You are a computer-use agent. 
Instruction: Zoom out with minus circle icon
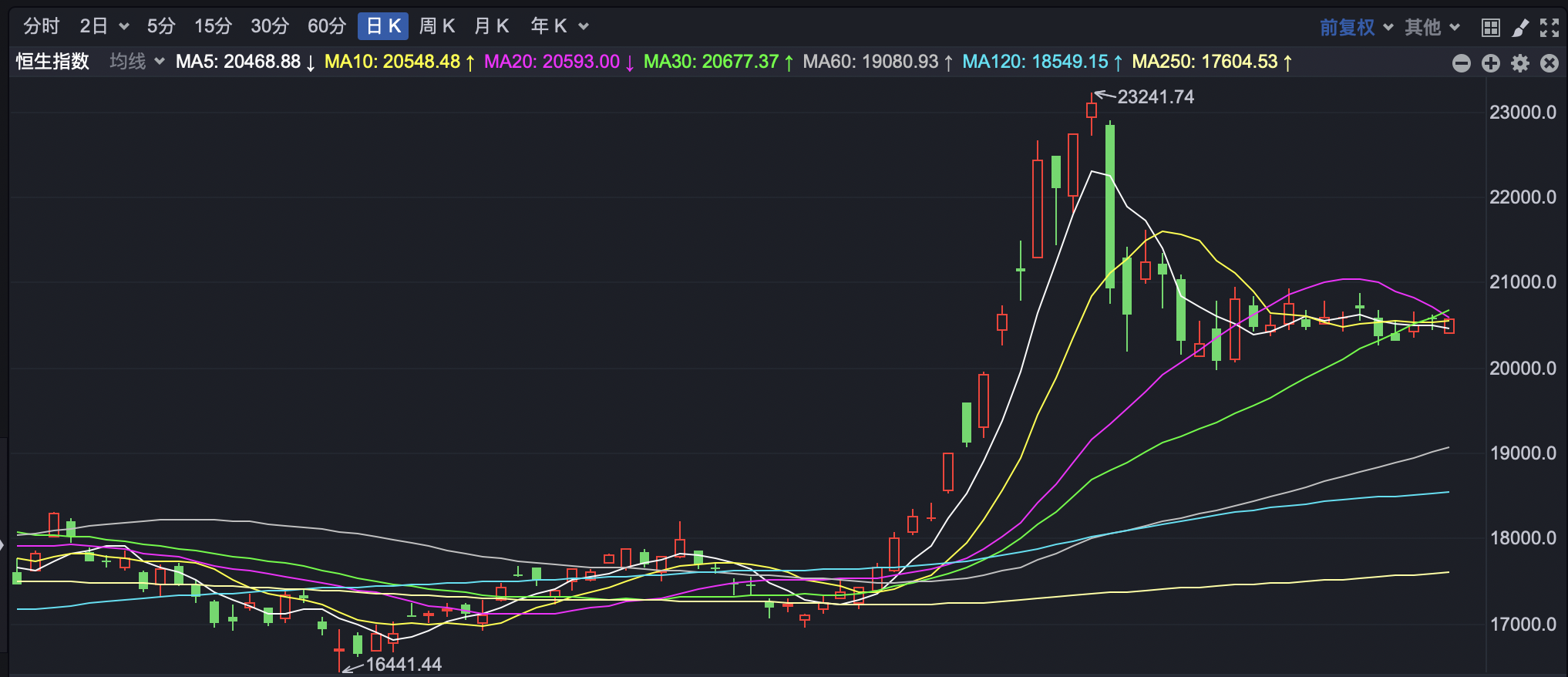[x=1462, y=63]
